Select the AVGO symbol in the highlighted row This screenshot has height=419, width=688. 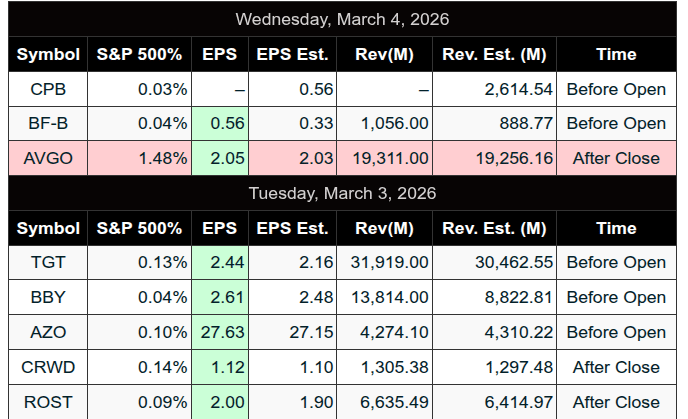(48, 158)
